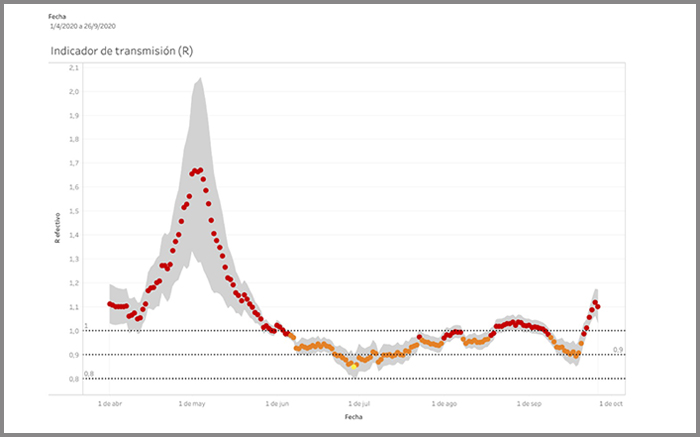This screenshot has height=437, width=700.
Task: Click the yellow lowest data point in July
Action: [x=354, y=366]
